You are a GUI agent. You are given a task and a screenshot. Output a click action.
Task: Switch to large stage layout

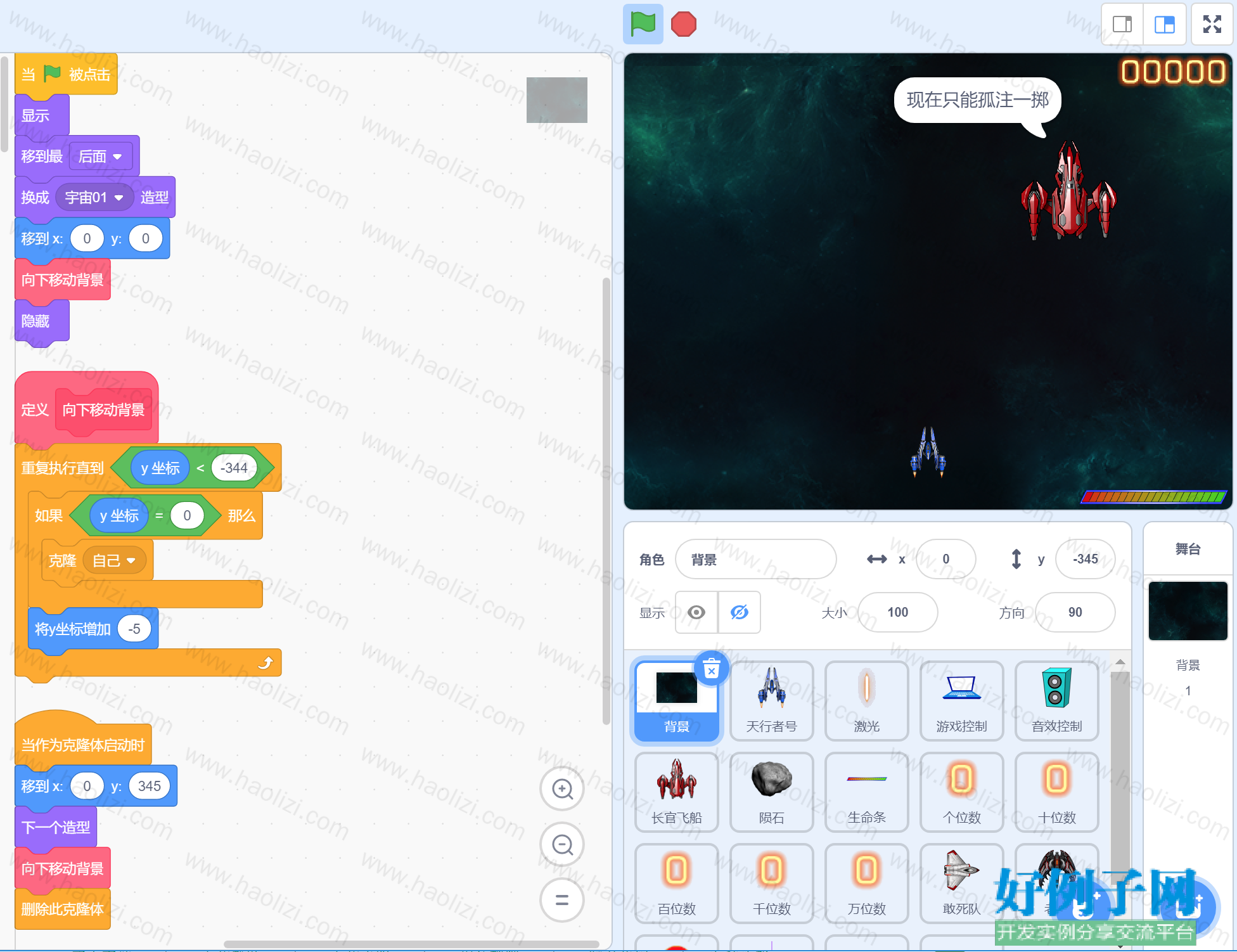coord(1165,24)
